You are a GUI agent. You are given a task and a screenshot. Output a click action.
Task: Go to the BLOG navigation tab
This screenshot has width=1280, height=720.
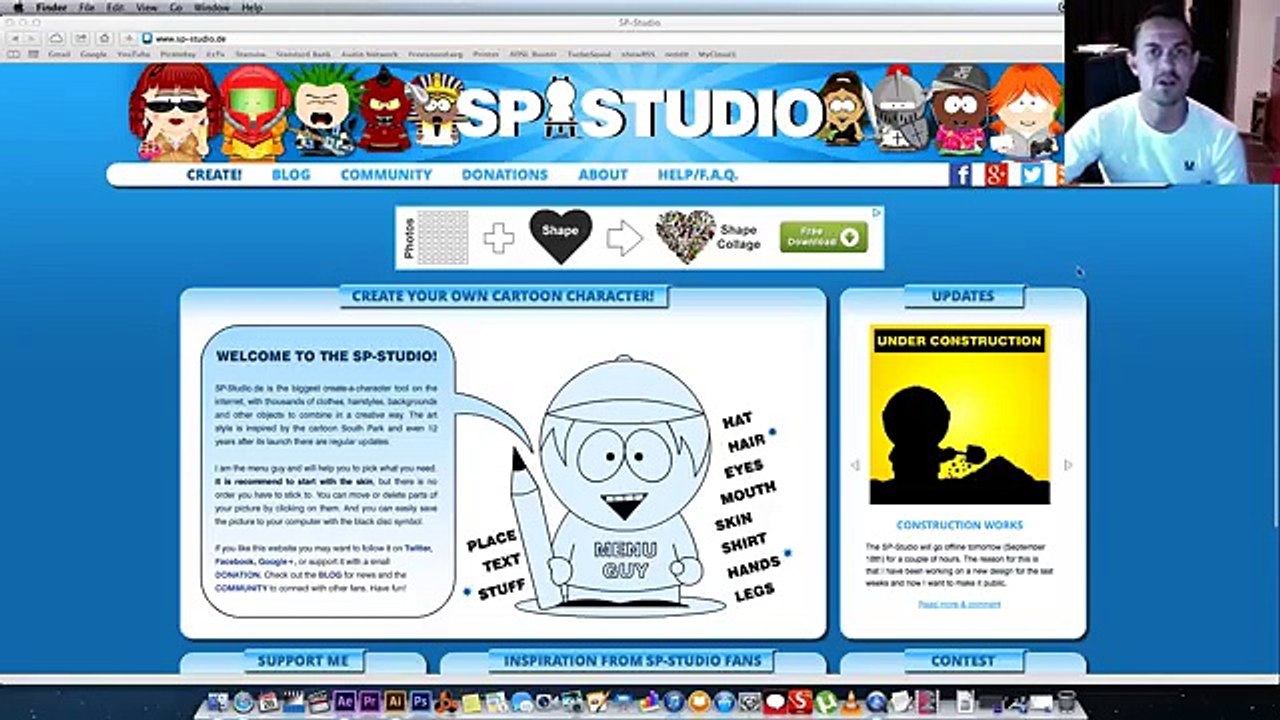pos(291,174)
